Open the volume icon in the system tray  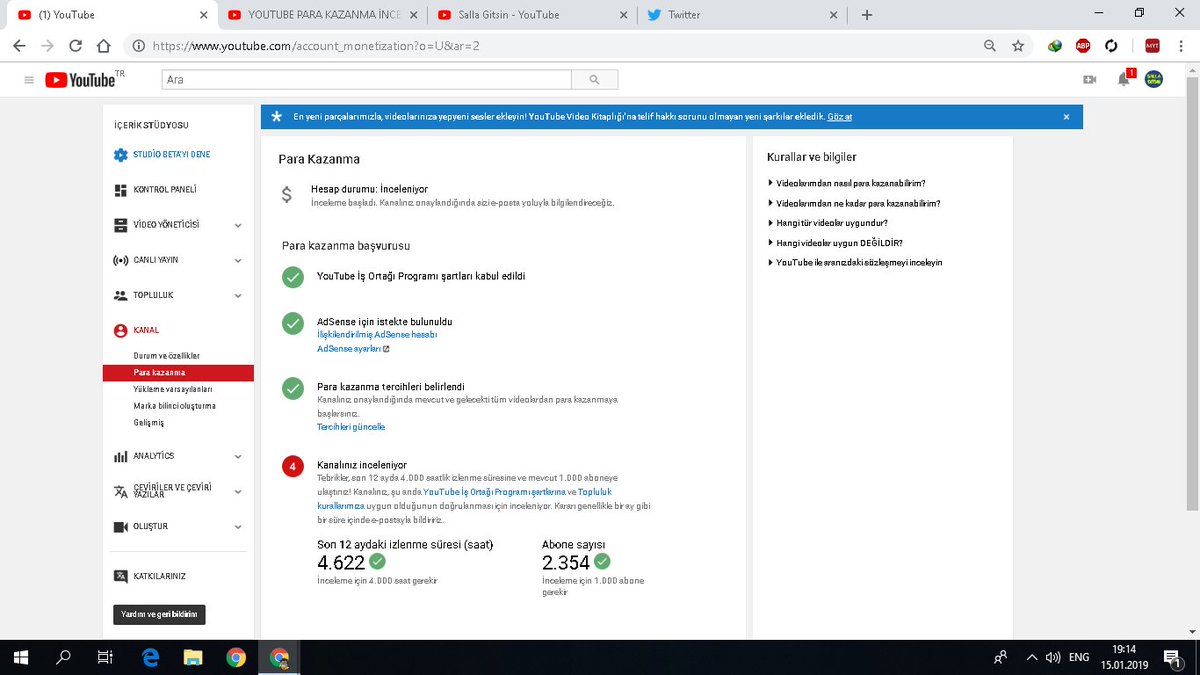[x=1052, y=658]
